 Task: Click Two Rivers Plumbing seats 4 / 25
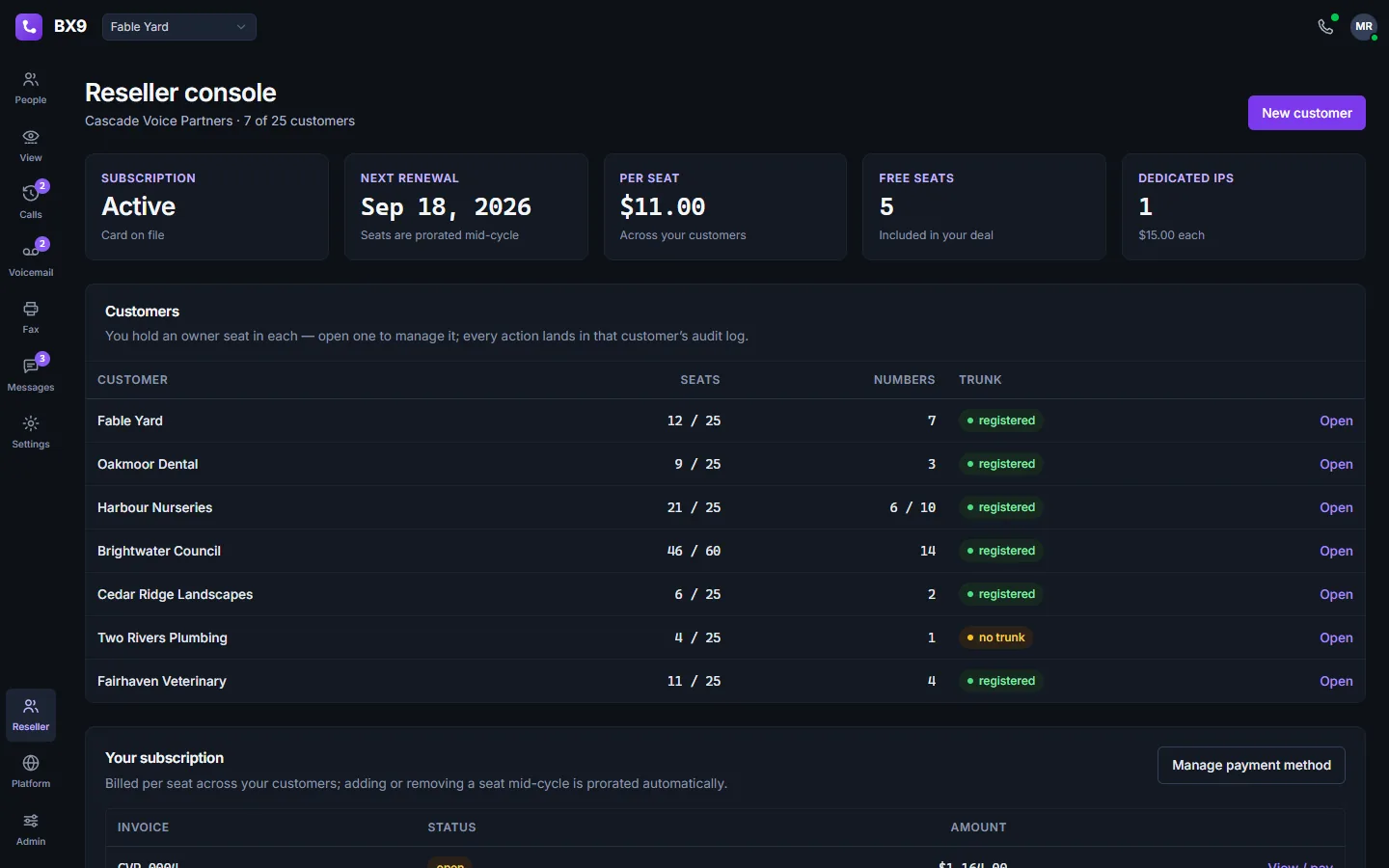tap(697, 637)
